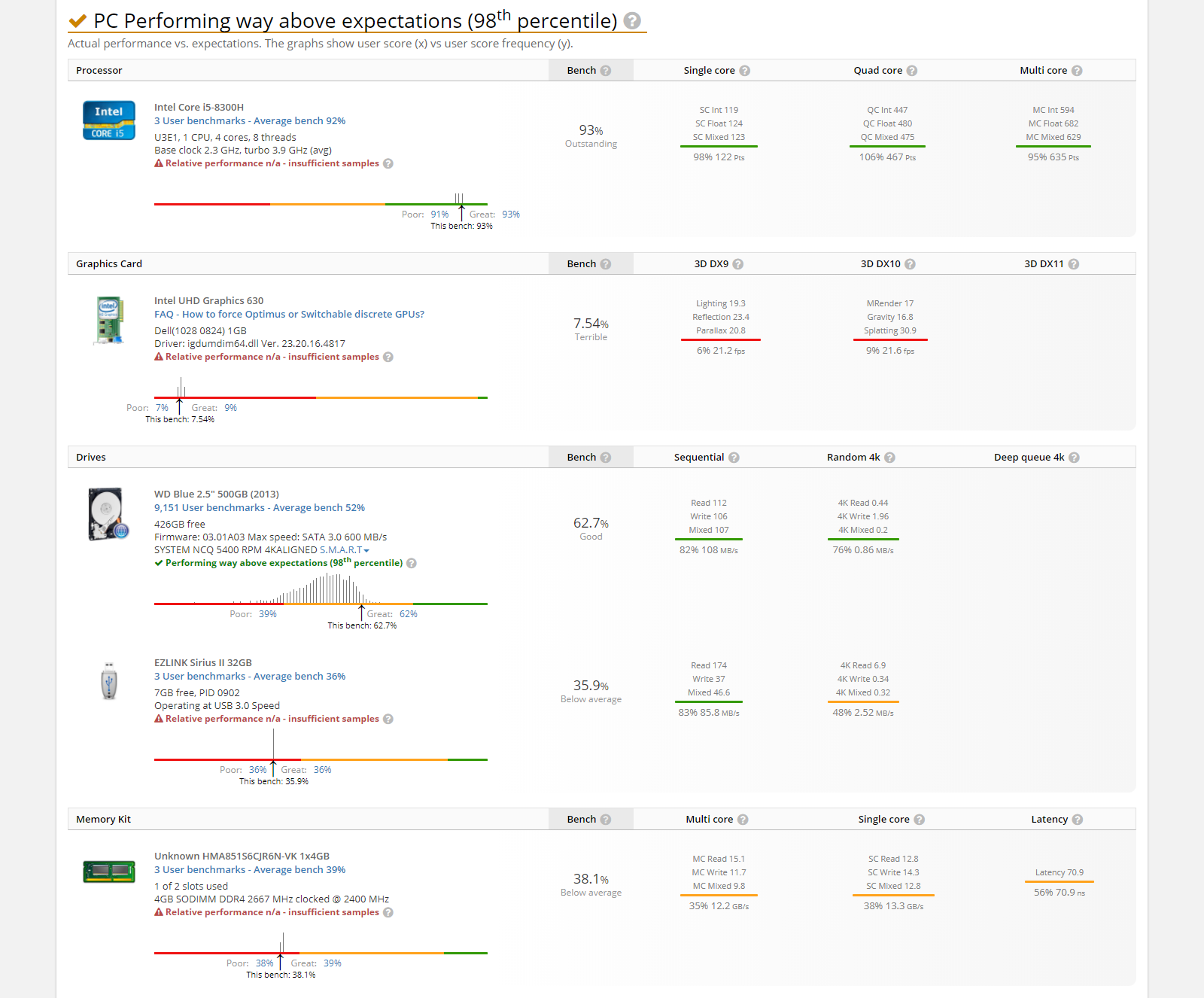
Task: Click EZLINK 35.9% Below average bench score
Action: click(591, 691)
